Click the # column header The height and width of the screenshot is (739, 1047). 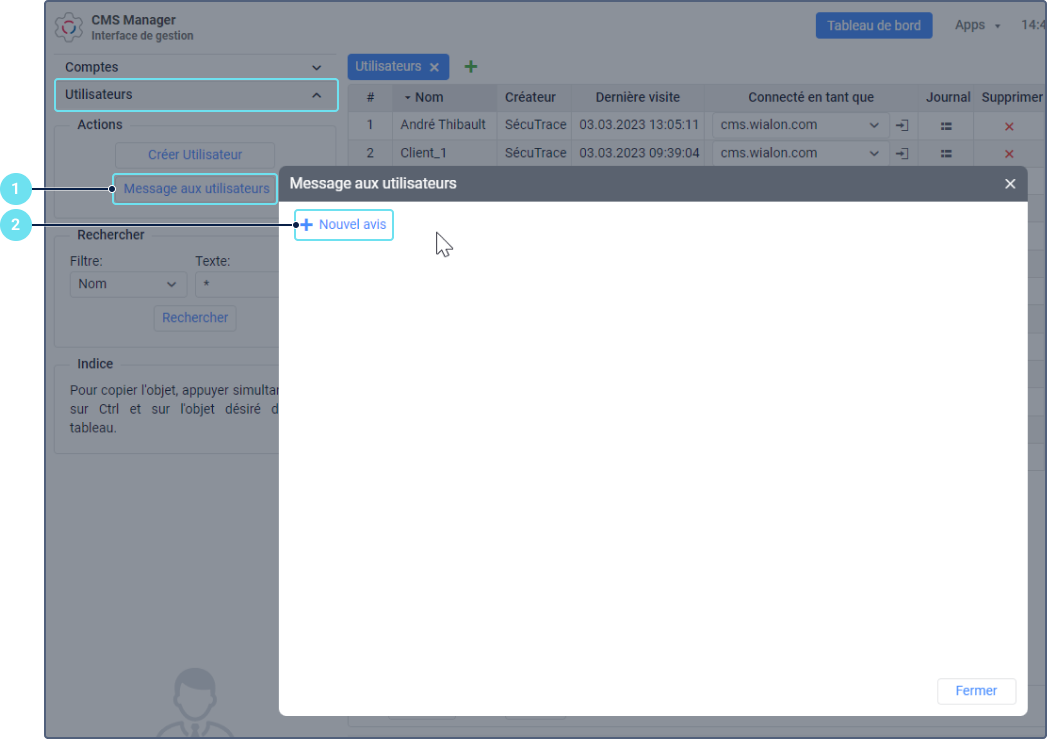pos(370,97)
